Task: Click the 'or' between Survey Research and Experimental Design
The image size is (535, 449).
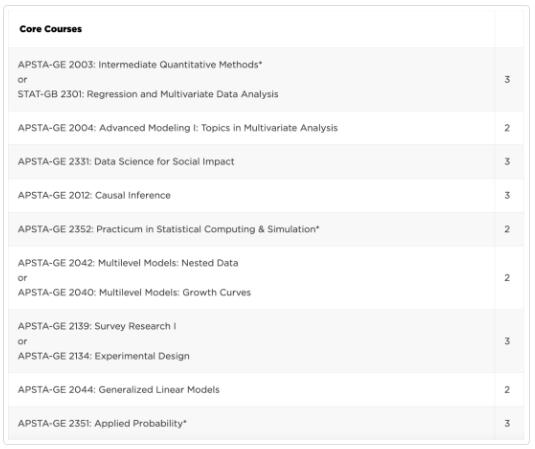Action: coord(23,341)
